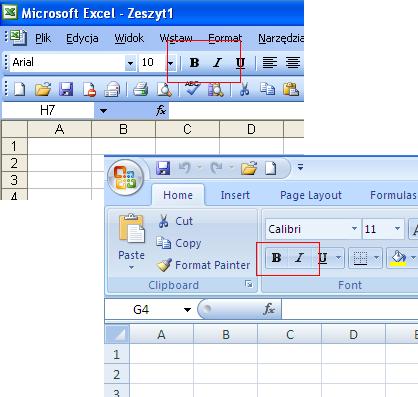The image size is (418, 397).
Task: Click the printer icon in standard toolbar
Action: tap(141, 89)
